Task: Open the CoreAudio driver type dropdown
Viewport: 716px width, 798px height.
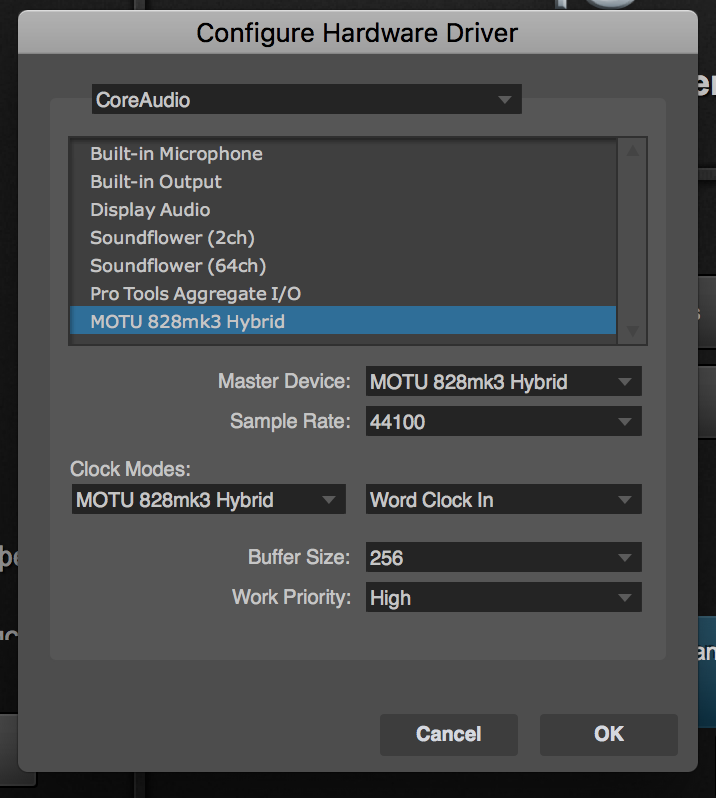Action: coord(305,100)
